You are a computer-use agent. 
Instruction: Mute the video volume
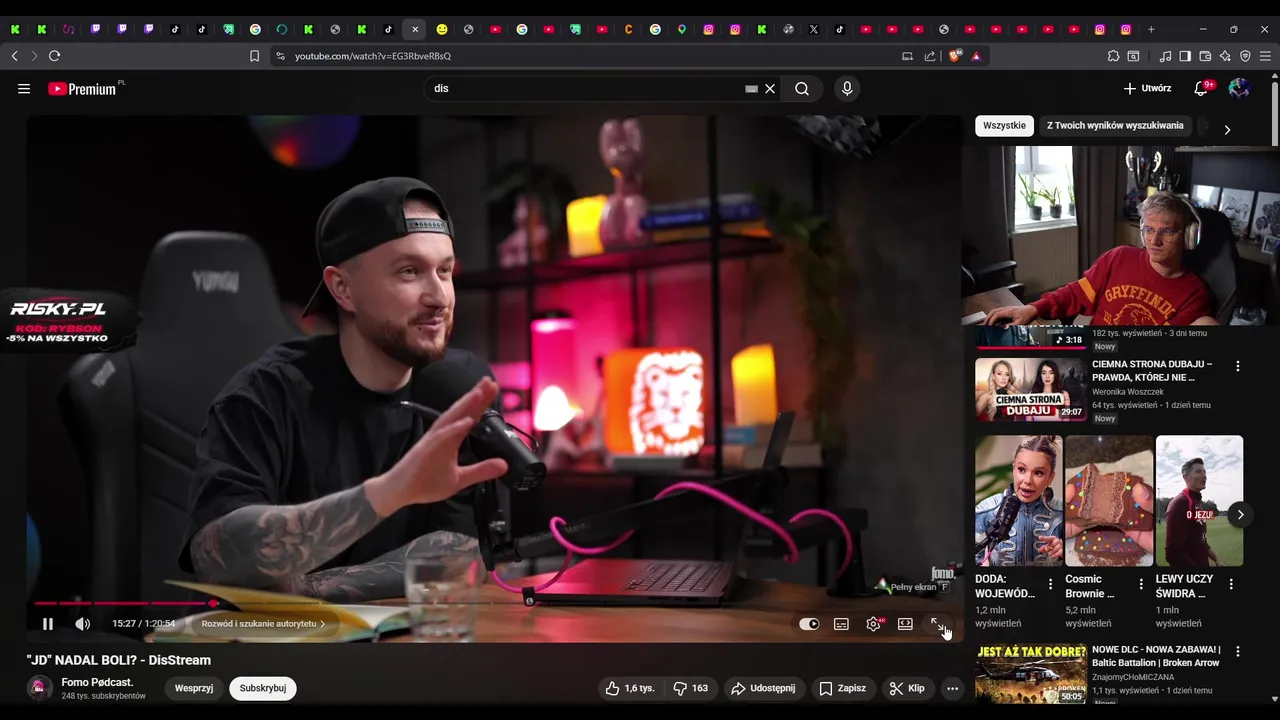click(83, 624)
